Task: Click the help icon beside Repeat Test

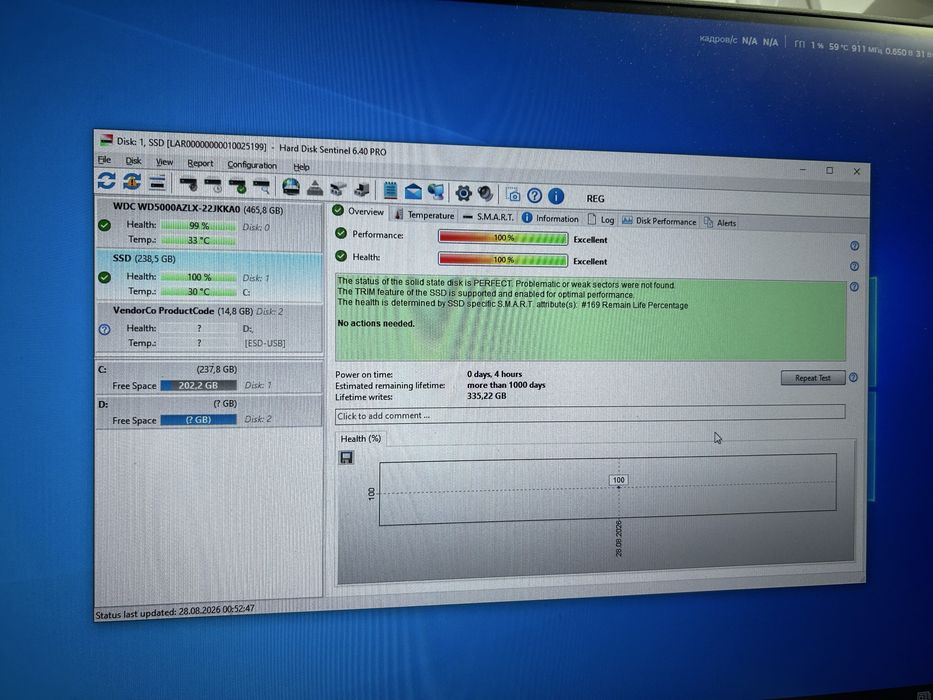Action: pos(853,377)
